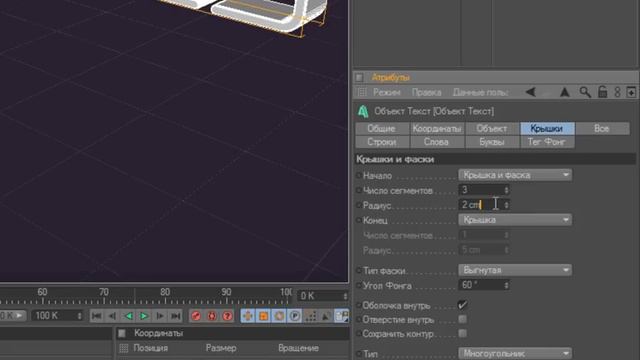Select the Крышки tab
The height and width of the screenshot is (360, 640).
pos(547,129)
